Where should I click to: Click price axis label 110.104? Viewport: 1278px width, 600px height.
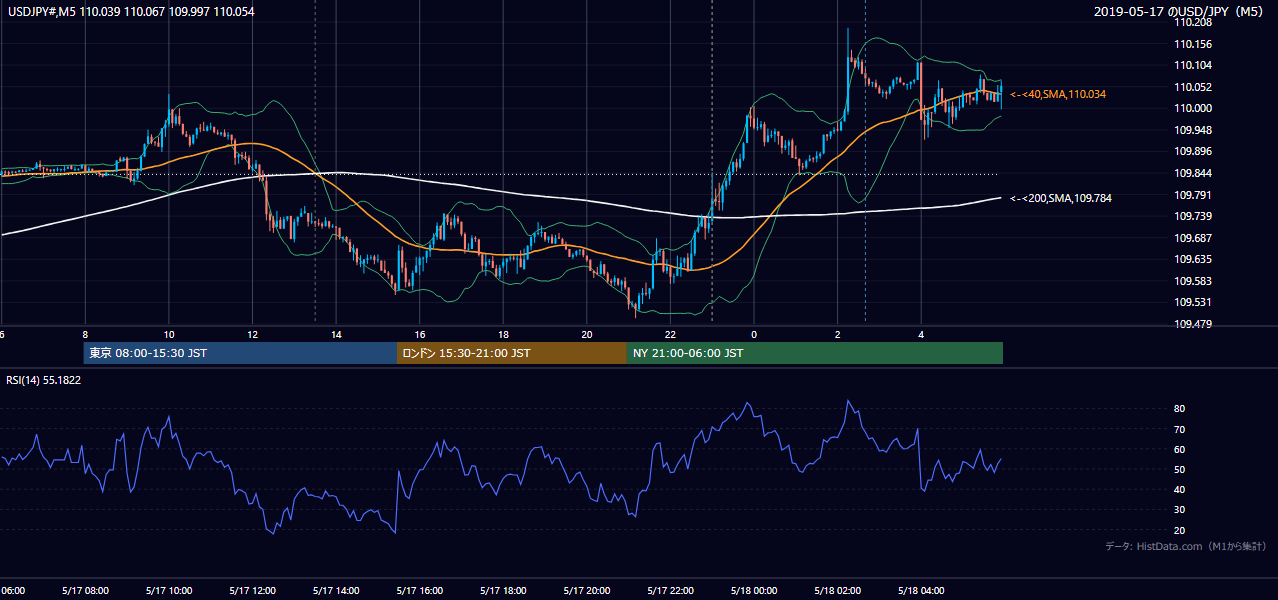point(1194,65)
